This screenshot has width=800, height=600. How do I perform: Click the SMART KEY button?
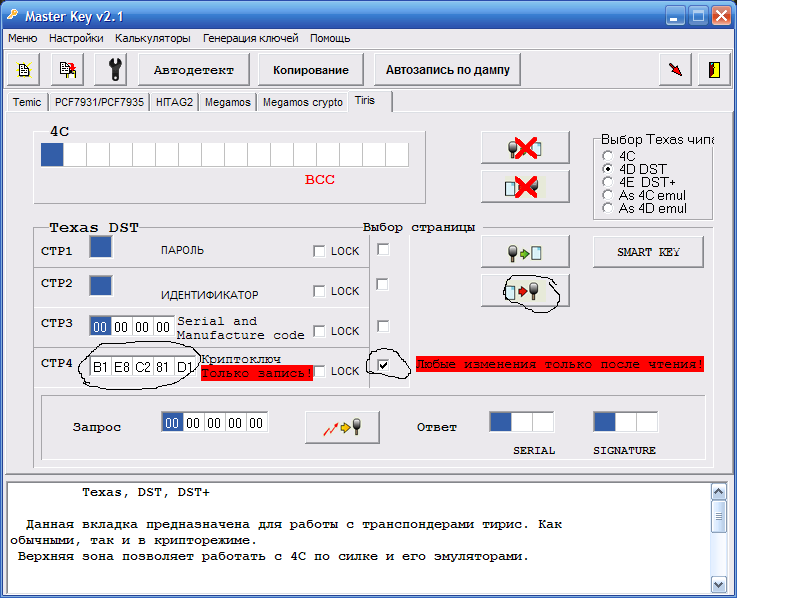648,252
